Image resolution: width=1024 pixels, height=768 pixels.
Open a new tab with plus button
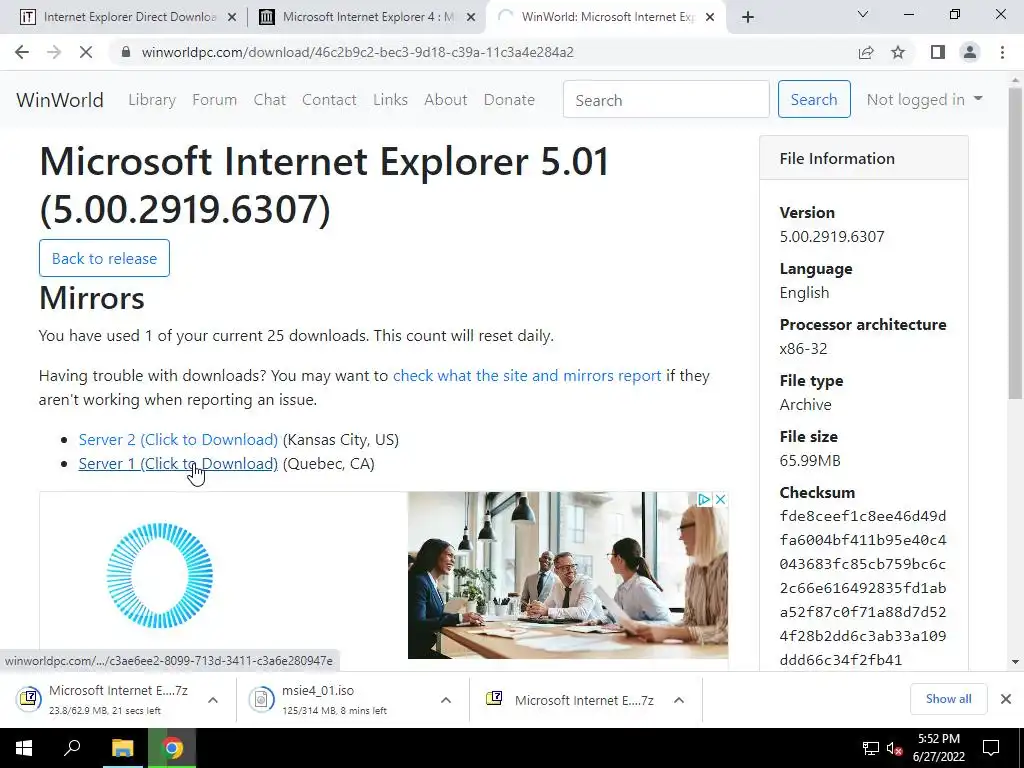[x=748, y=17]
